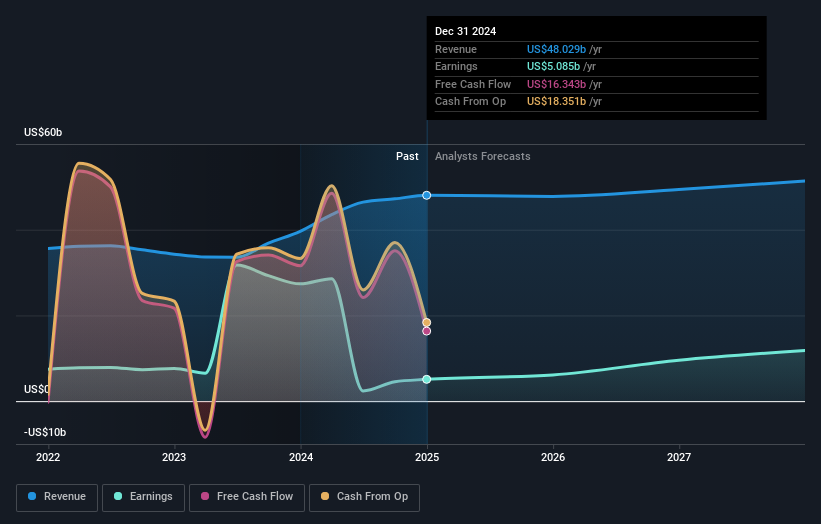The height and width of the screenshot is (524, 821).
Task: Click the orange dot in Cash From Op legend
Action: tap(325, 496)
